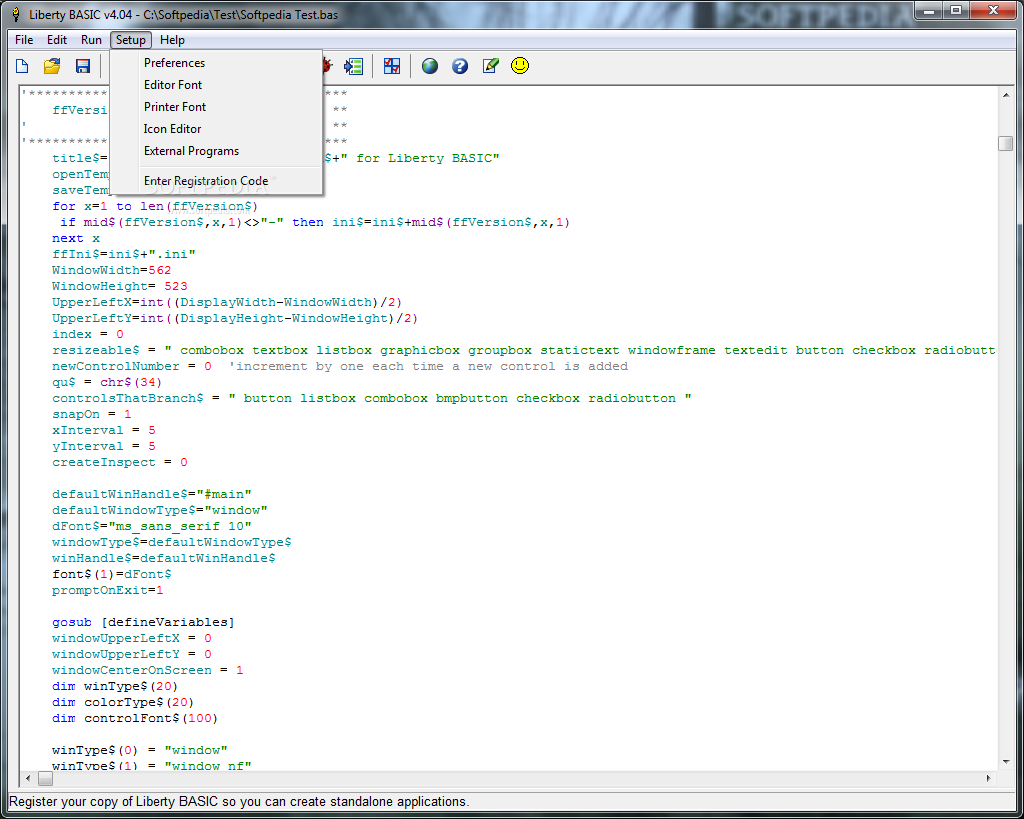Open the Edit menu
Image resolution: width=1024 pixels, height=819 pixels.
[x=57, y=40]
